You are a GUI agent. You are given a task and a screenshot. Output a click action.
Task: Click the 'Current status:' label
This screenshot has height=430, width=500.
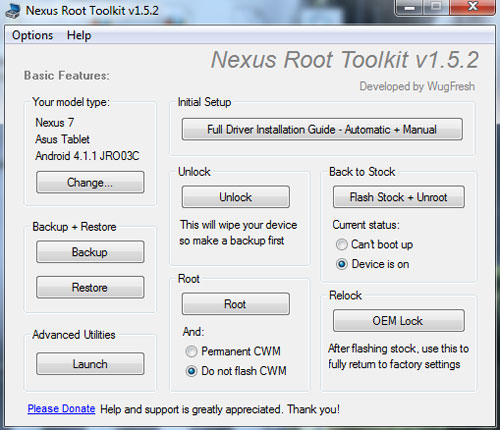point(366,225)
